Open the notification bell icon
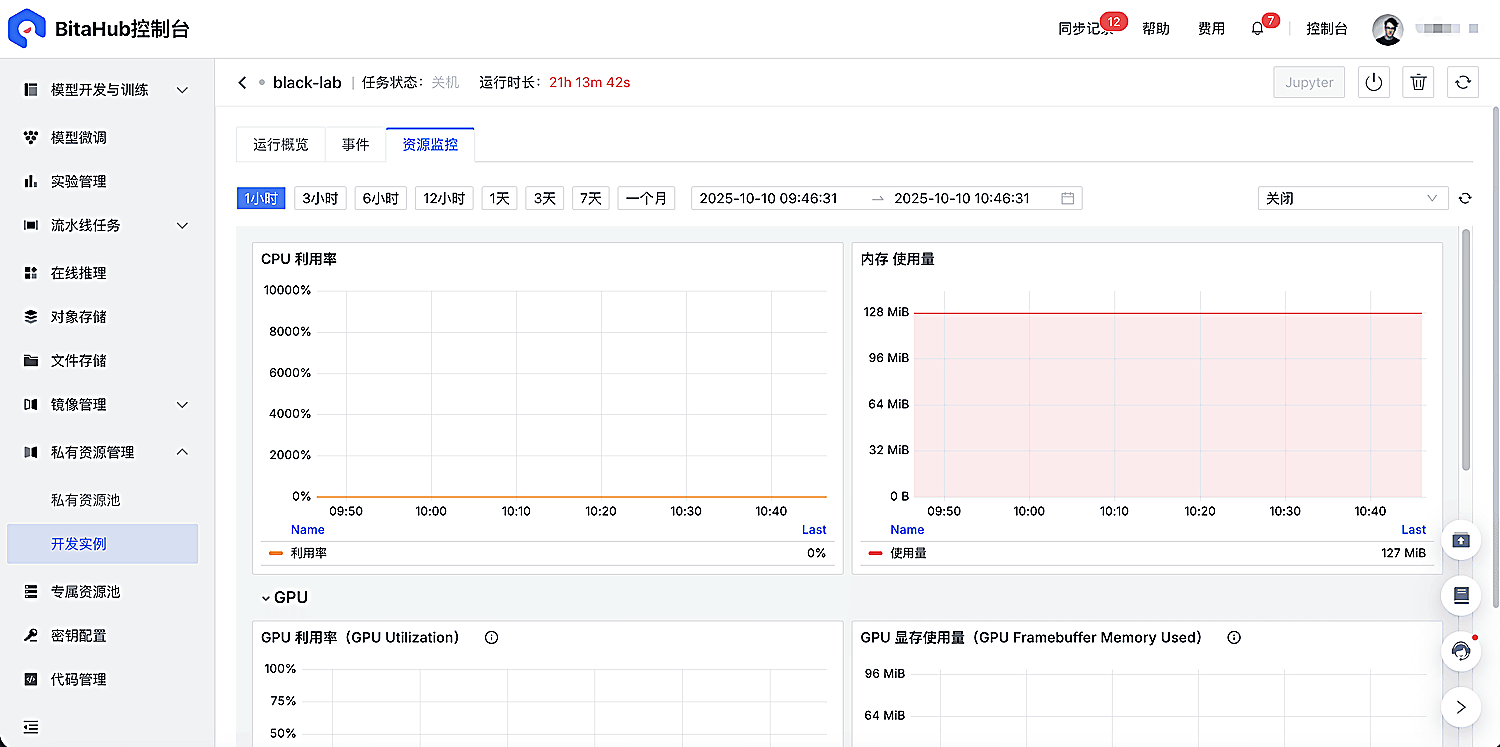Viewport: 1500px width, 747px height. coord(1258,29)
